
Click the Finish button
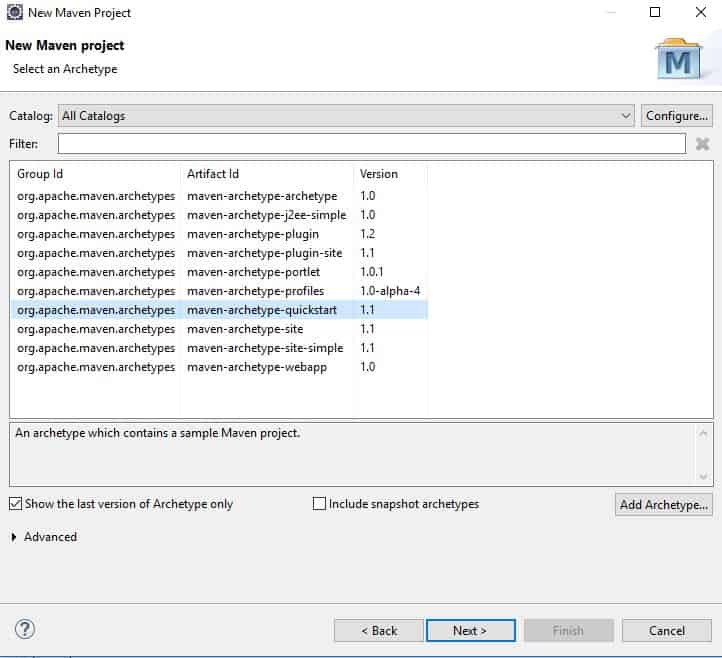pyautogui.click(x=569, y=630)
